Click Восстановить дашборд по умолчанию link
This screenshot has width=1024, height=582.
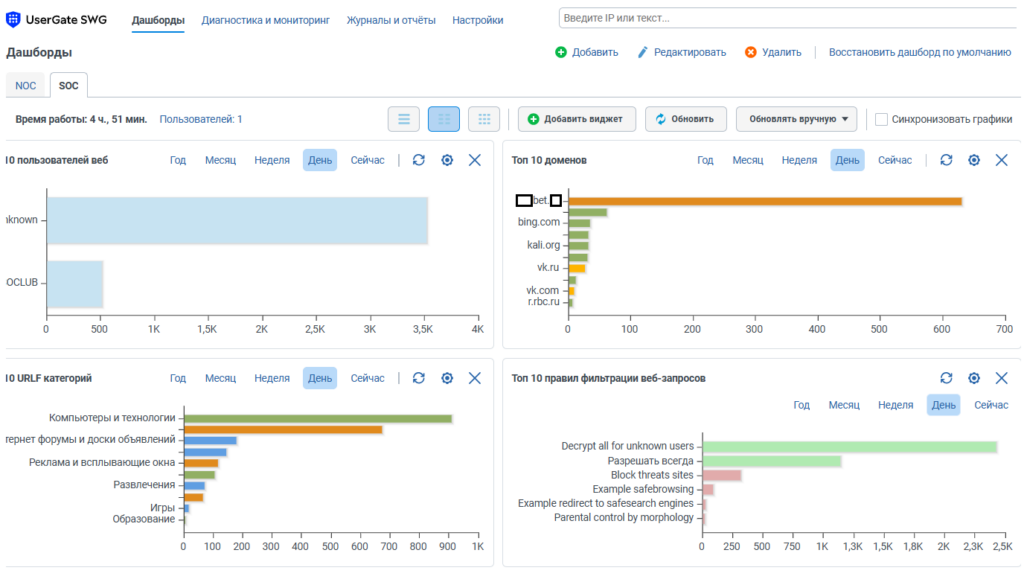pos(920,52)
